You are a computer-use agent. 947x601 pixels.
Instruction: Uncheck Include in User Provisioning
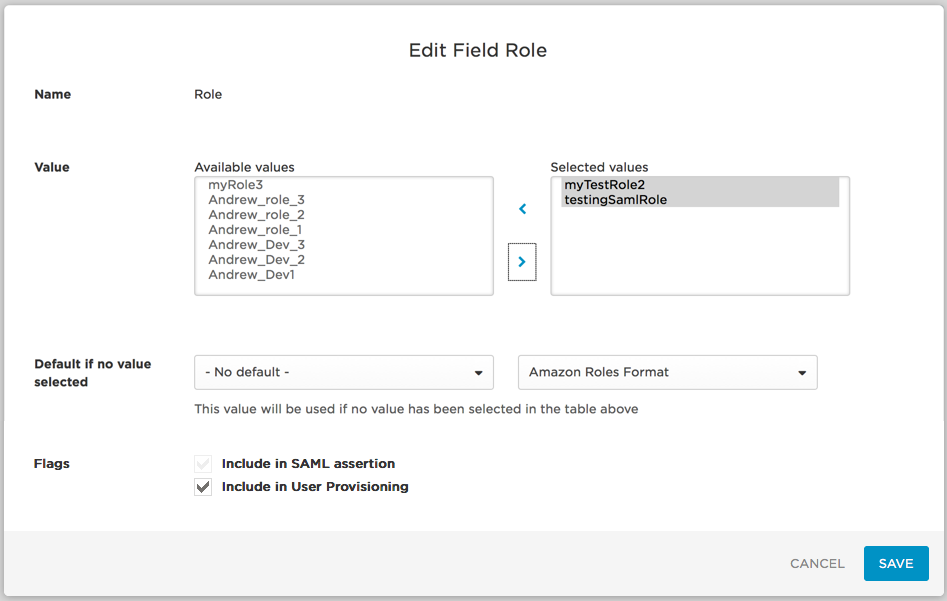click(203, 487)
